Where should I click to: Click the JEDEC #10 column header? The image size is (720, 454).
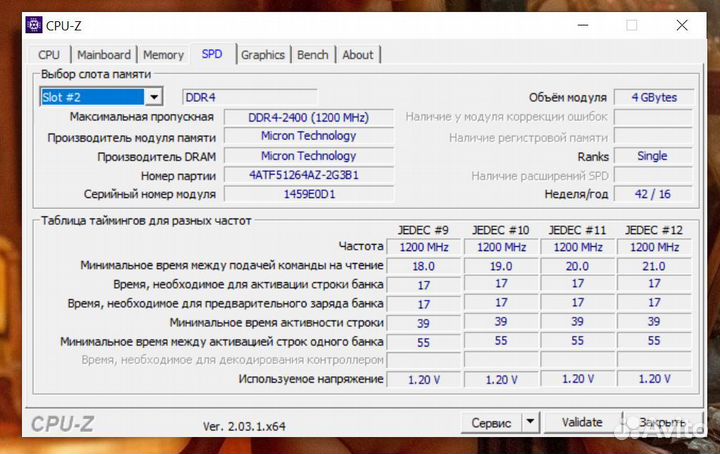[x=501, y=230]
